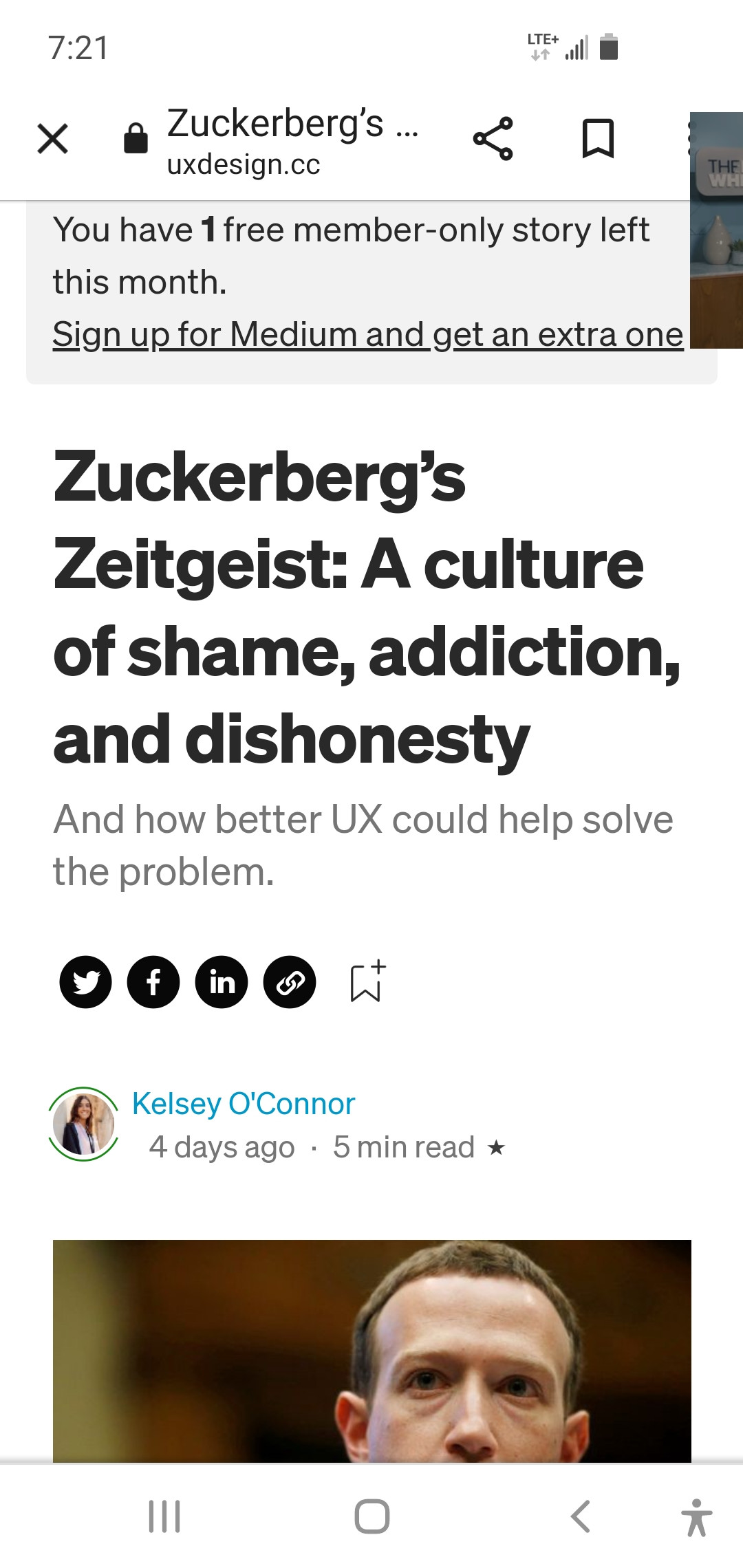This screenshot has width=743, height=1568.
Task: Bookmark the page from the browser toolbar
Action: pos(597,139)
